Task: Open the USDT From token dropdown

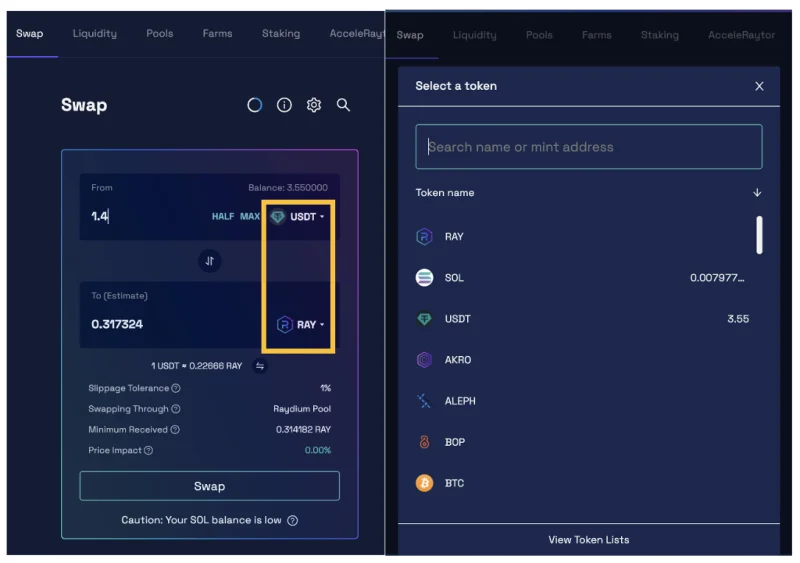Action: click(x=298, y=217)
